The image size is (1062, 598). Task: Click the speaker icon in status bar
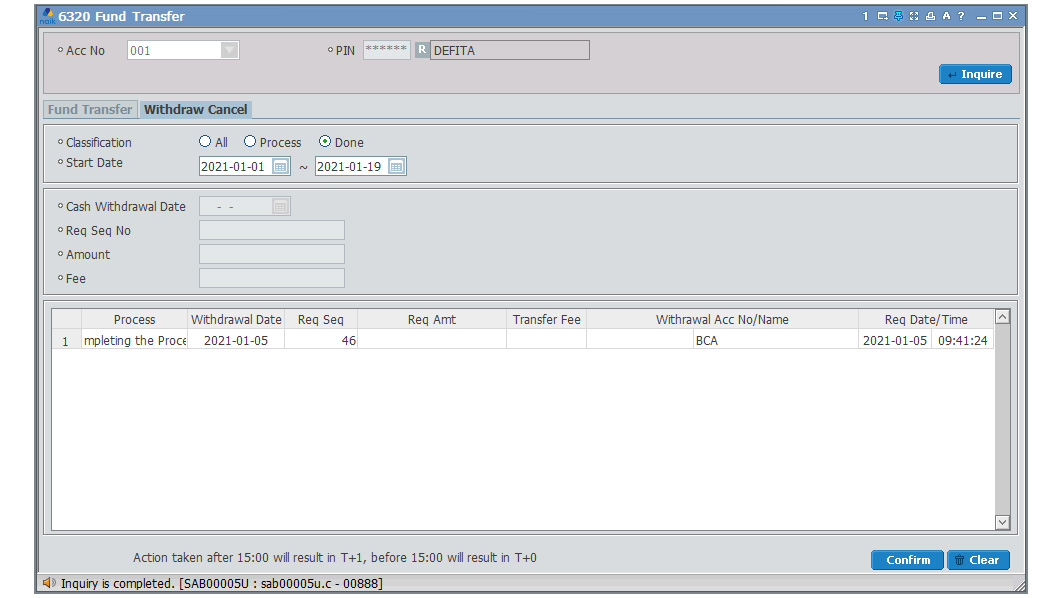[48, 582]
